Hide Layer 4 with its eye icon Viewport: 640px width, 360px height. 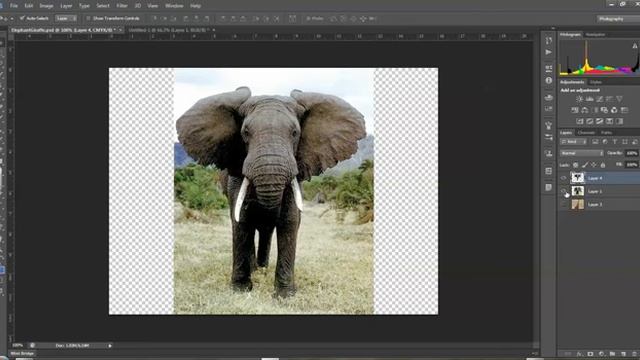click(564, 178)
